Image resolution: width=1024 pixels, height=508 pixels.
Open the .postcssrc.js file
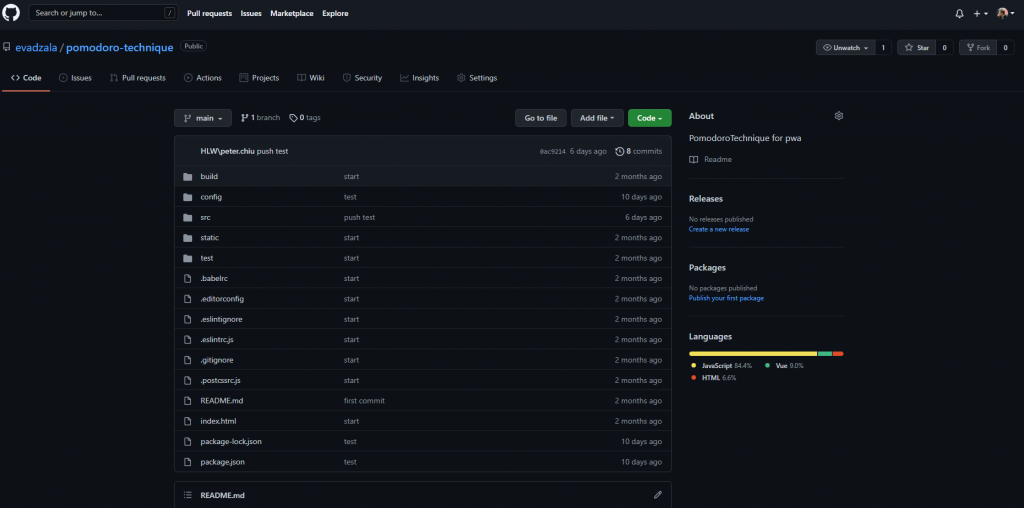(x=221, y=380)
